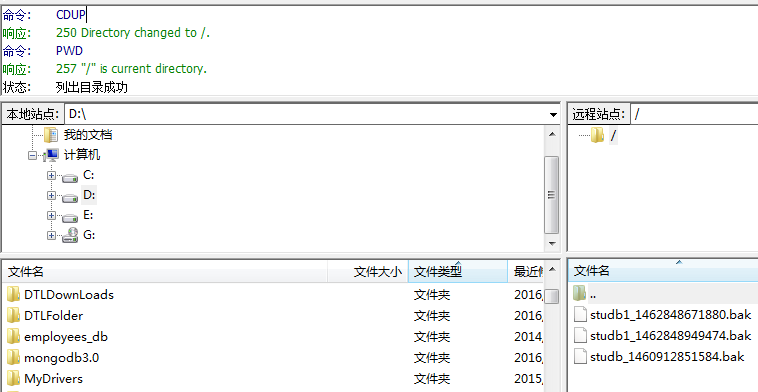Viewport: 758px width, 392px height.
Task: Click the MyDrivers folder icon
Action: tap(14, 378)
